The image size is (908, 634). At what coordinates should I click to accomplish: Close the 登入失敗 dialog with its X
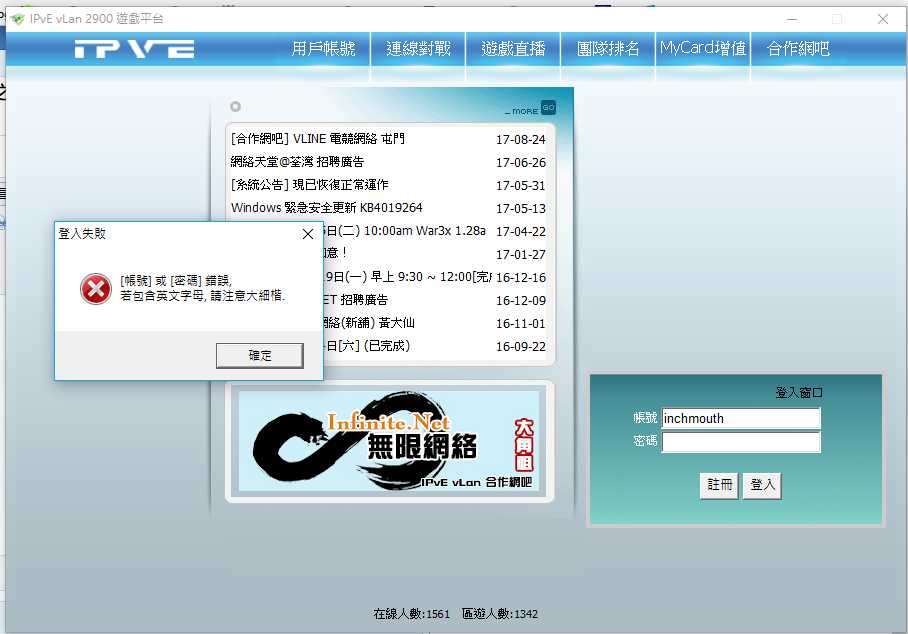pos(308,234)
